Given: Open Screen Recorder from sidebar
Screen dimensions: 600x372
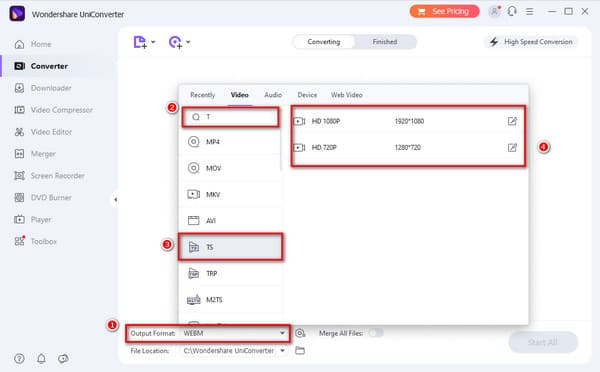Looking at the screenshot, I should [x=49, y=176].
